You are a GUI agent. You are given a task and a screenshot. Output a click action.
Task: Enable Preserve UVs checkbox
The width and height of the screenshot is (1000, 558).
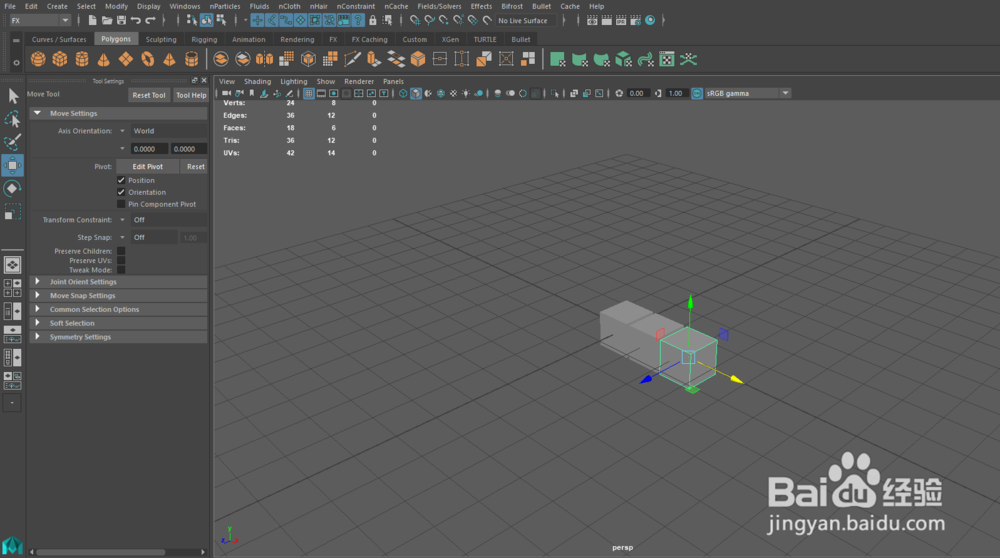pos(121,260)
